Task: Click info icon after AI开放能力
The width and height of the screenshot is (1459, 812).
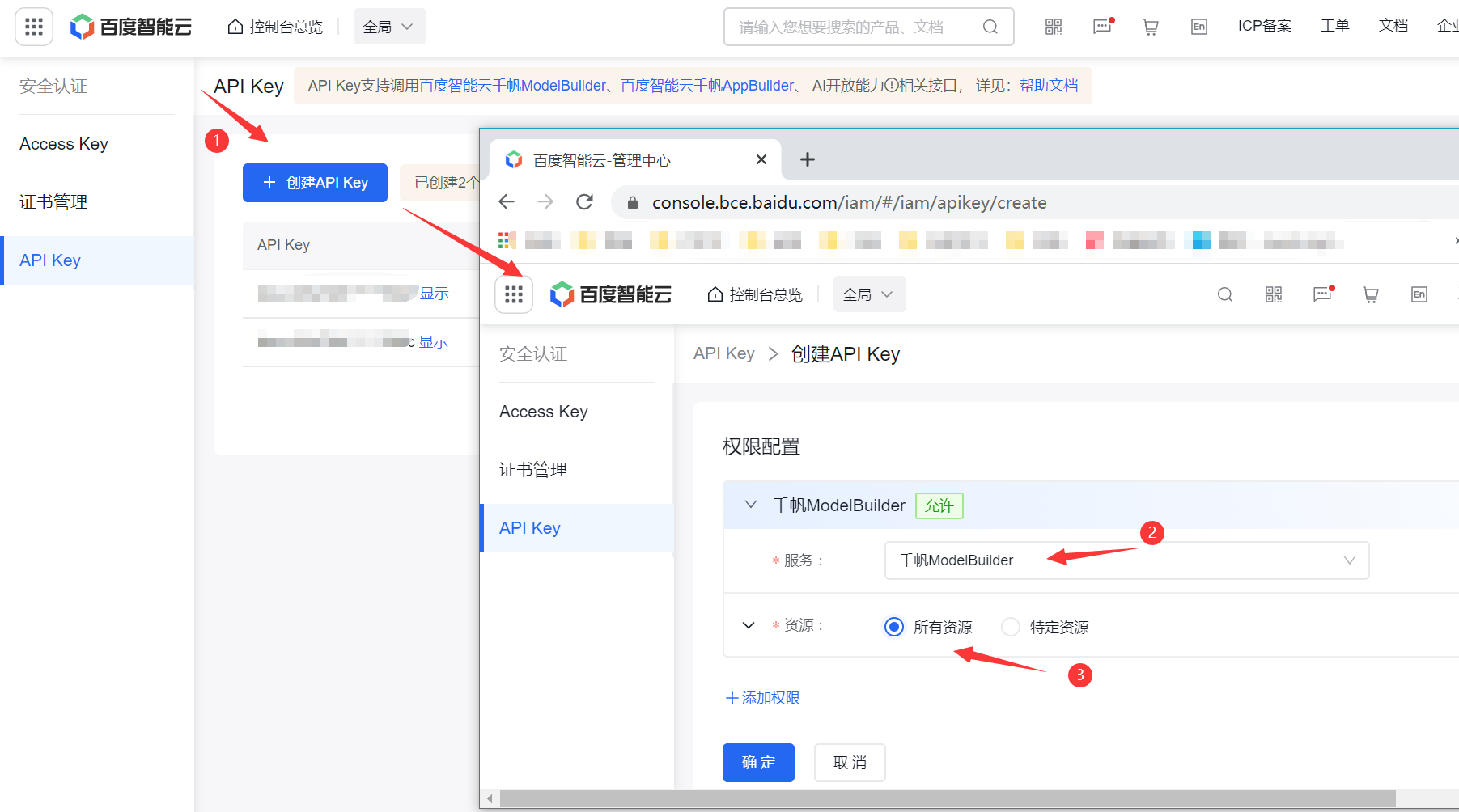Action: 892,86
